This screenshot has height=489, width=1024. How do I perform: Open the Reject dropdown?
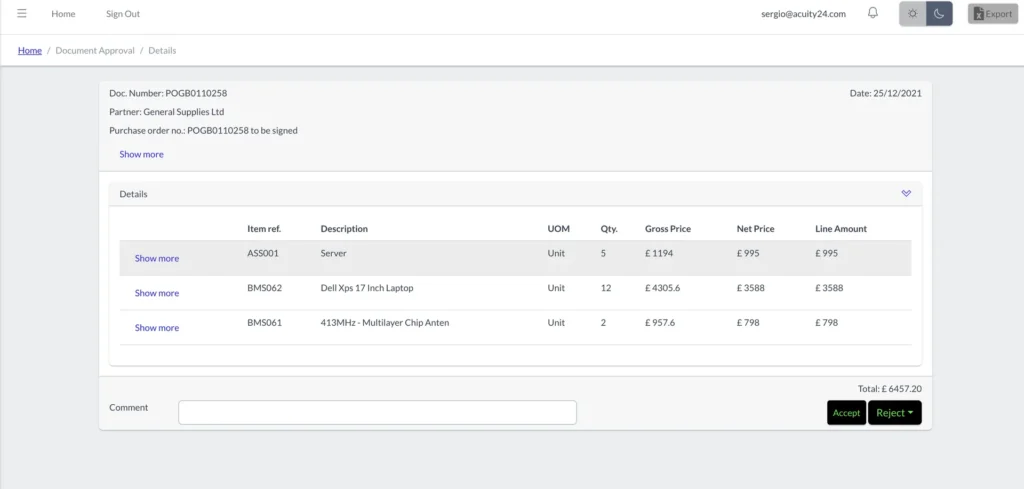(x=894, y=413)
